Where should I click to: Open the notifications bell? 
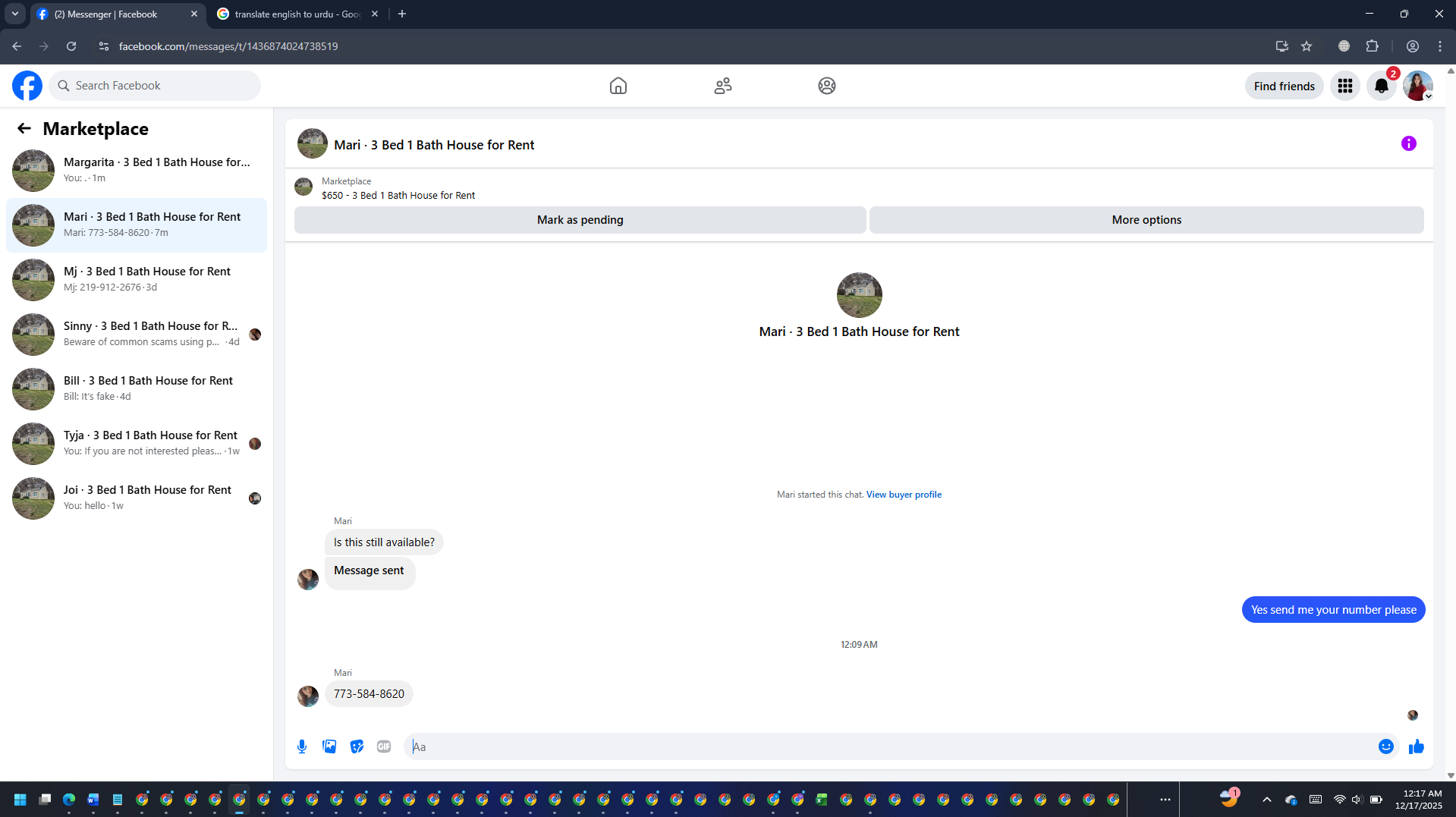(1382, 86)
